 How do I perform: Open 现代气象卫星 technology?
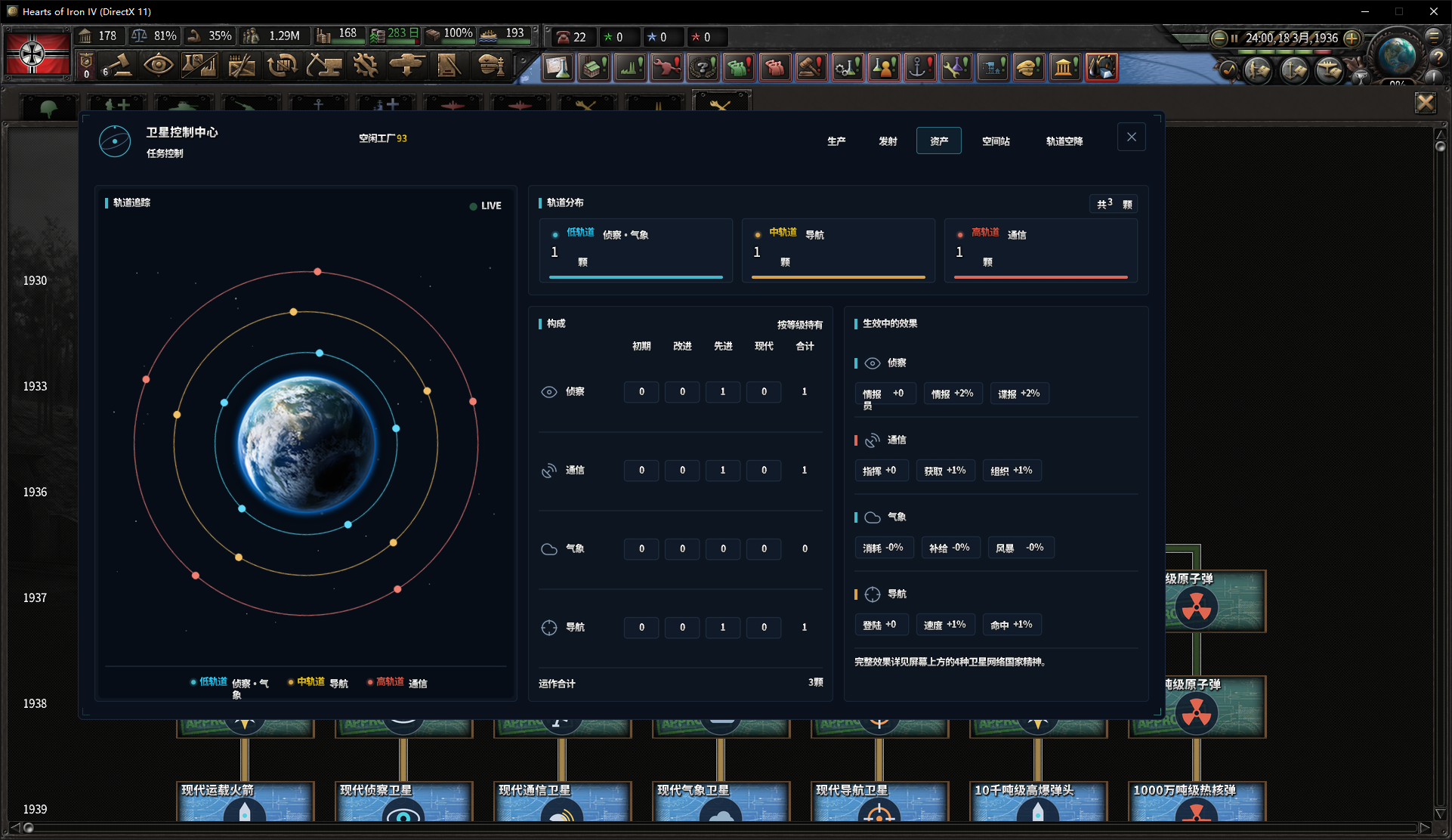[721, 801]
